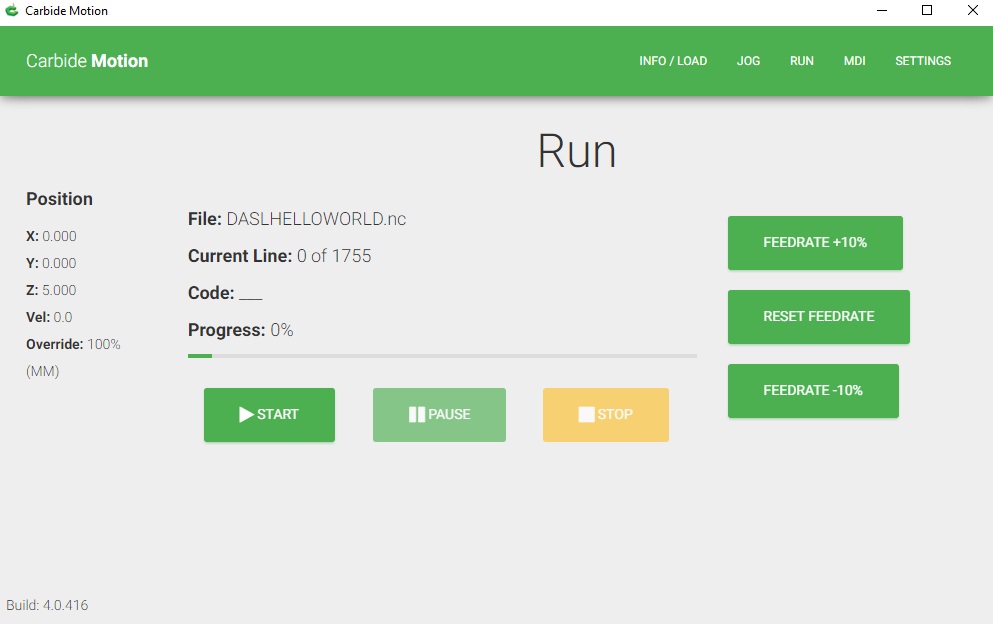Increase feedrate with FEEDRATE +10%
This screenshot has width=993, height=624.
tap(815, 243)
